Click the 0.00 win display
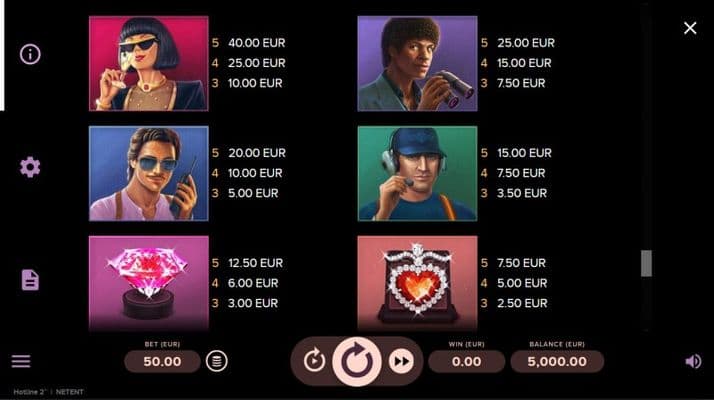This screenshot has width=714, height=400. click(466, 361)
